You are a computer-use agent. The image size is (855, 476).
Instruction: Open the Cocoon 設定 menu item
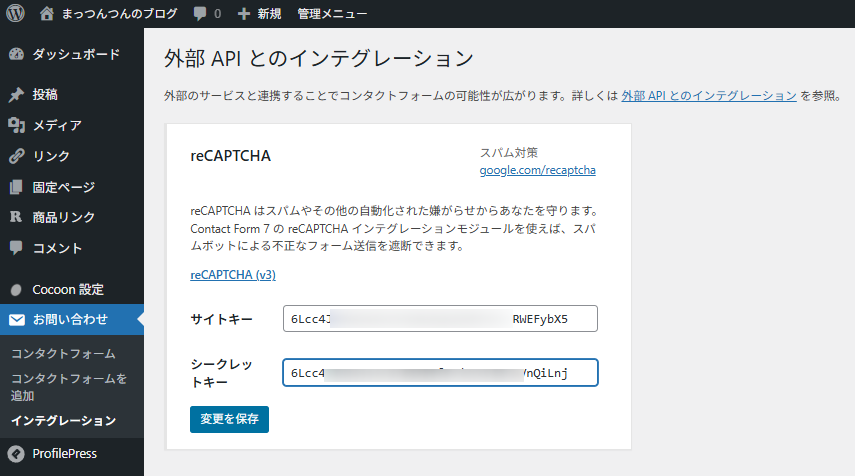point(68,289)
